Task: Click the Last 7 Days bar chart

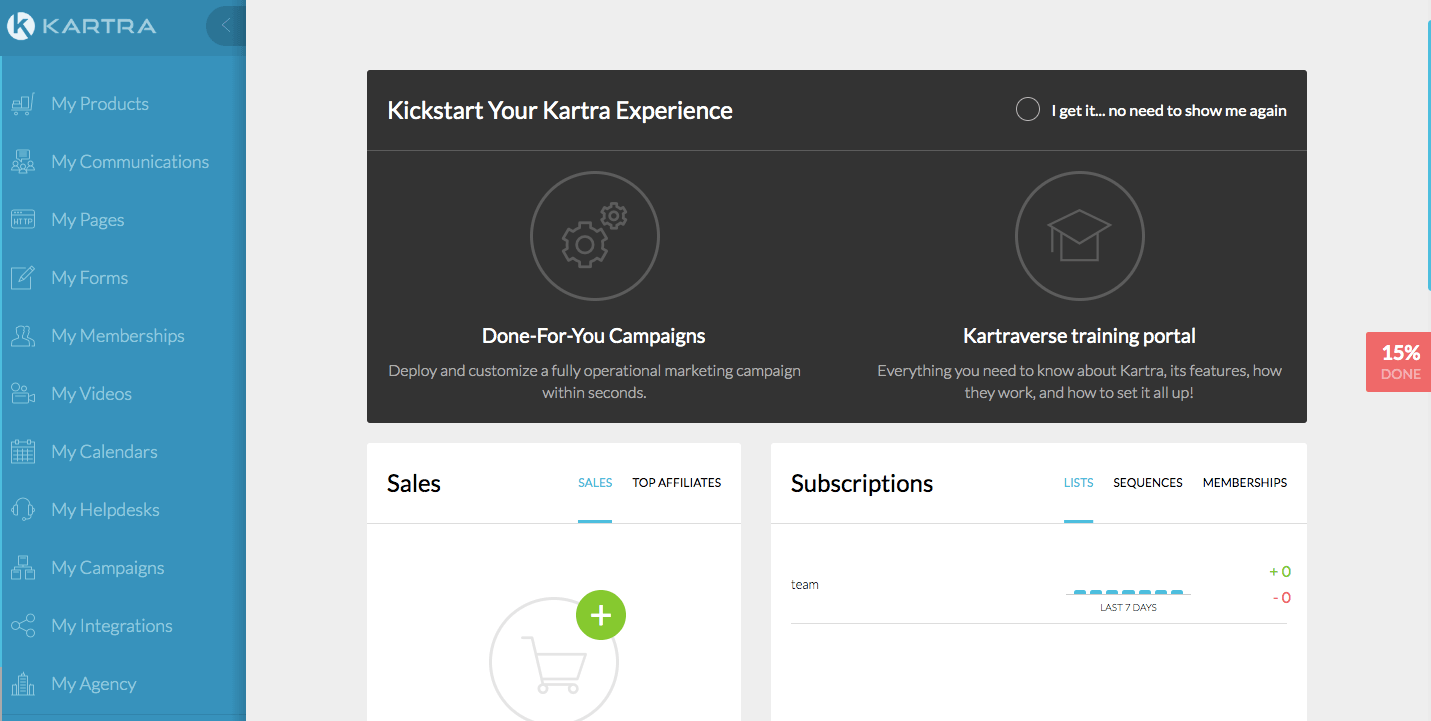Action: point(1128,592)
